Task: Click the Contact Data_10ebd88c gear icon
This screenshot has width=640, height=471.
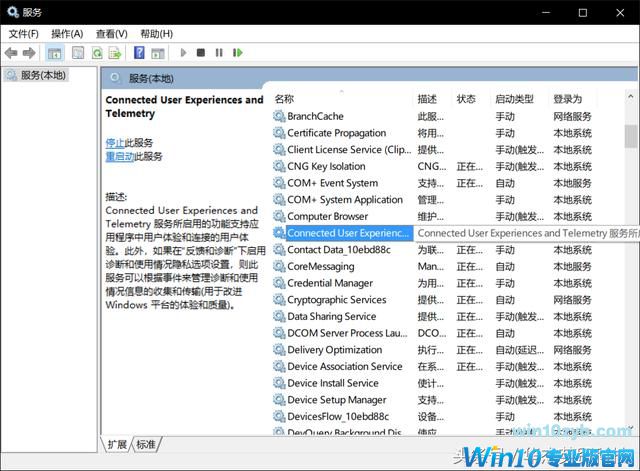Action: pyautogui.click(x=279, y=250)
